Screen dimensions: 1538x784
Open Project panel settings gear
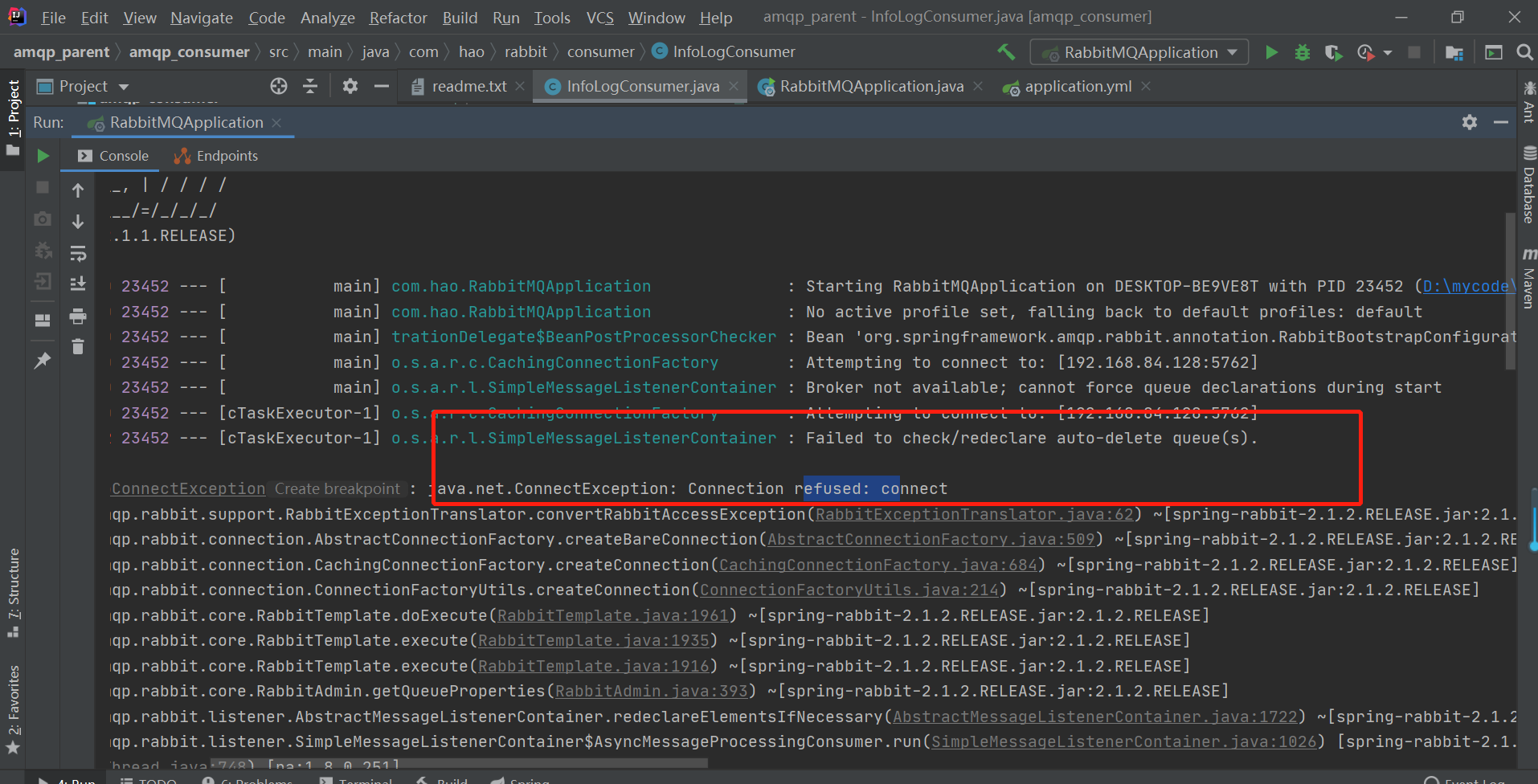pos(350,86)
